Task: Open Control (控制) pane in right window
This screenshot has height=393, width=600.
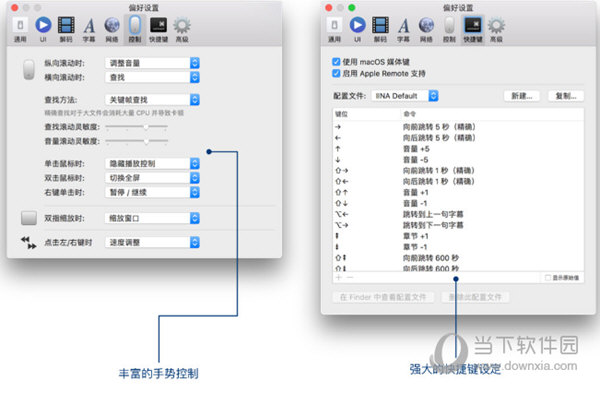Action: tap(449, 30)
